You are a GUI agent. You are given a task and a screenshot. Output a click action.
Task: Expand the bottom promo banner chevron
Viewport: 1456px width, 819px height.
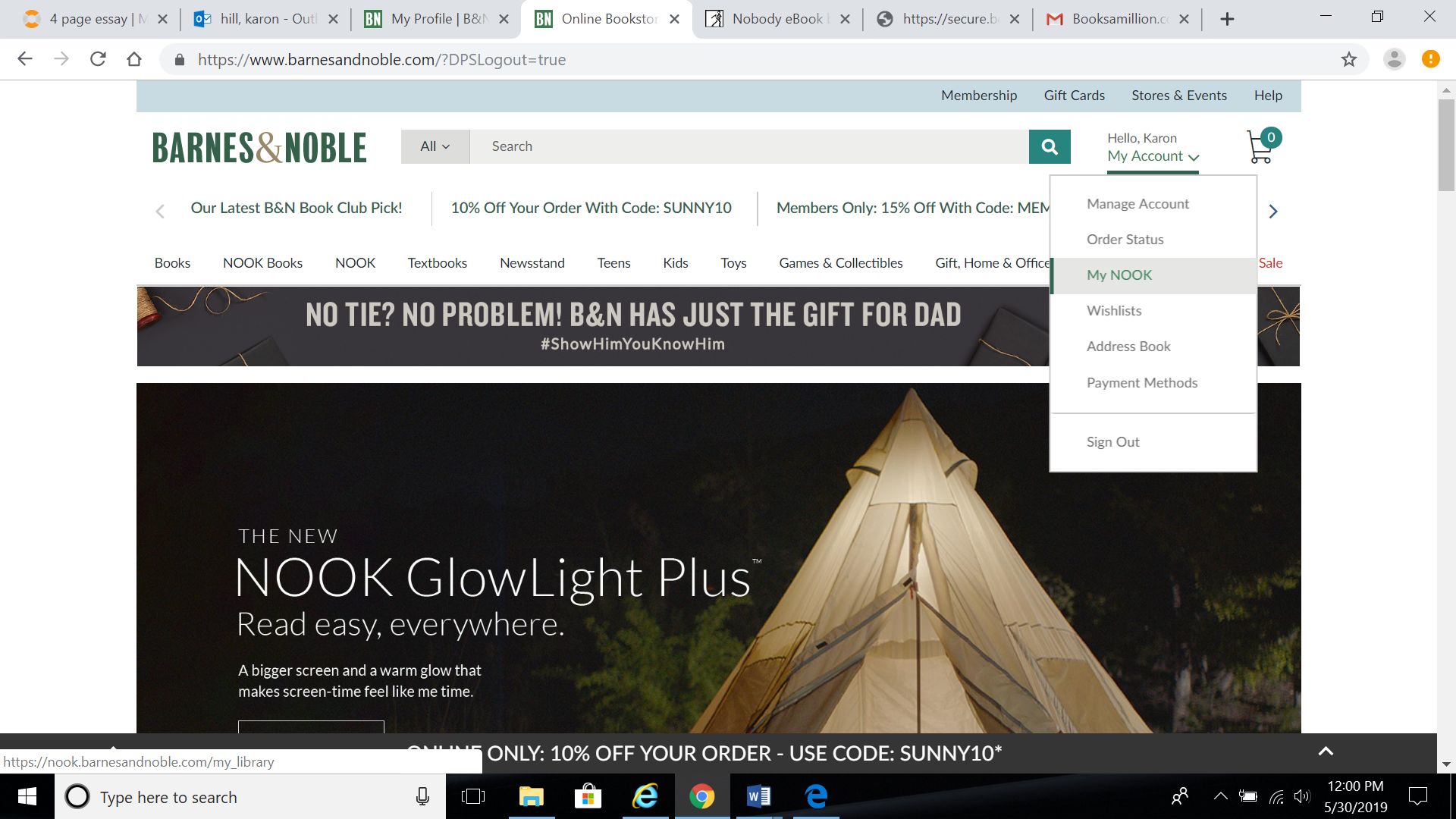point(1326,752)
